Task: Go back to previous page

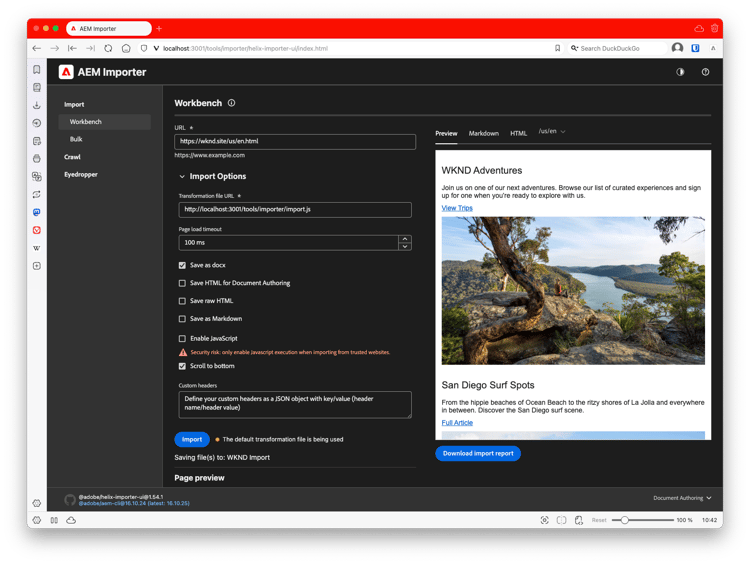Action: [x=37, y=48]
